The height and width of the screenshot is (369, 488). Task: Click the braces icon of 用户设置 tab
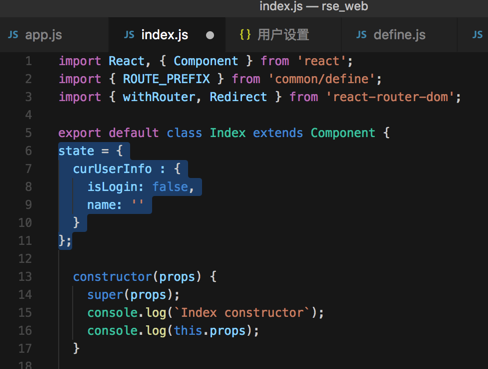(x=245, y=35)
